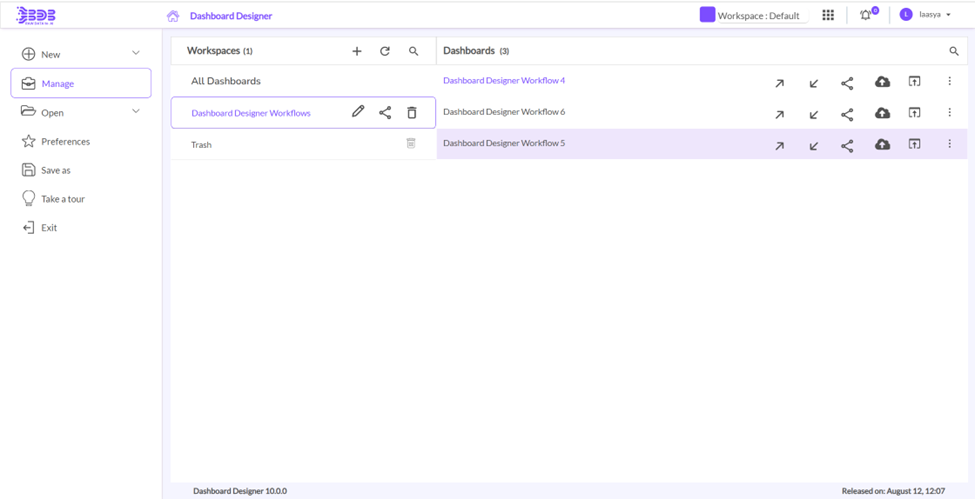
Task: Publish Dashboard Designer Workflow 6 via cloud icon
Action: (x=882, y=113)
